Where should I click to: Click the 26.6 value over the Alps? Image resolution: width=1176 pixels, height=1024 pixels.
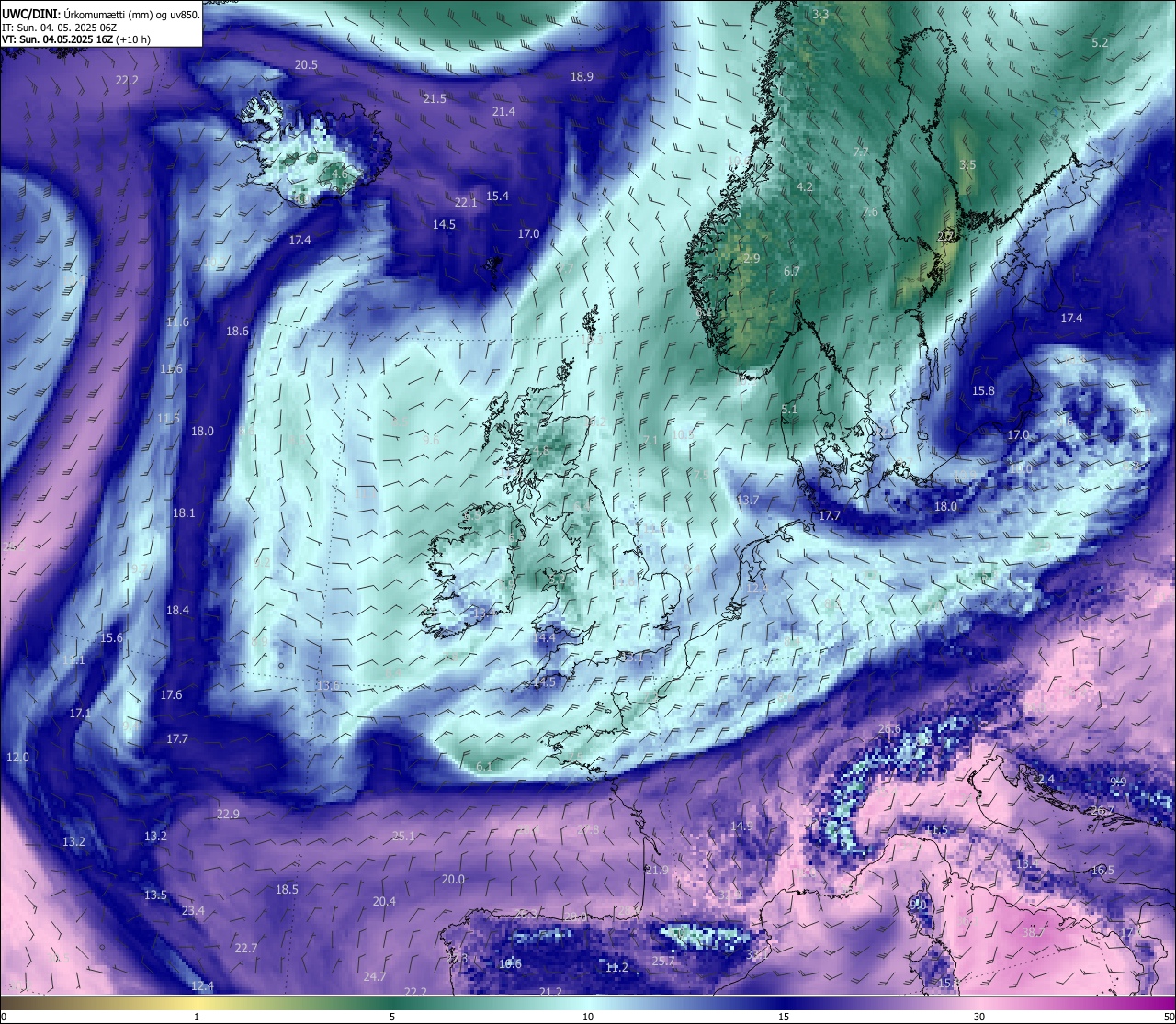pyautogui.click(x=889, y=729)
